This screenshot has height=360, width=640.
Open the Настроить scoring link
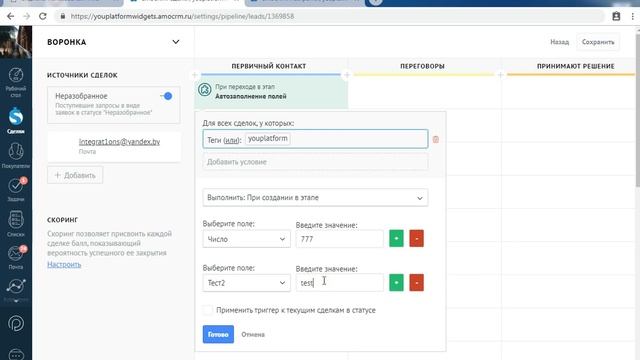pyautogui.click(x=64, y=264)
